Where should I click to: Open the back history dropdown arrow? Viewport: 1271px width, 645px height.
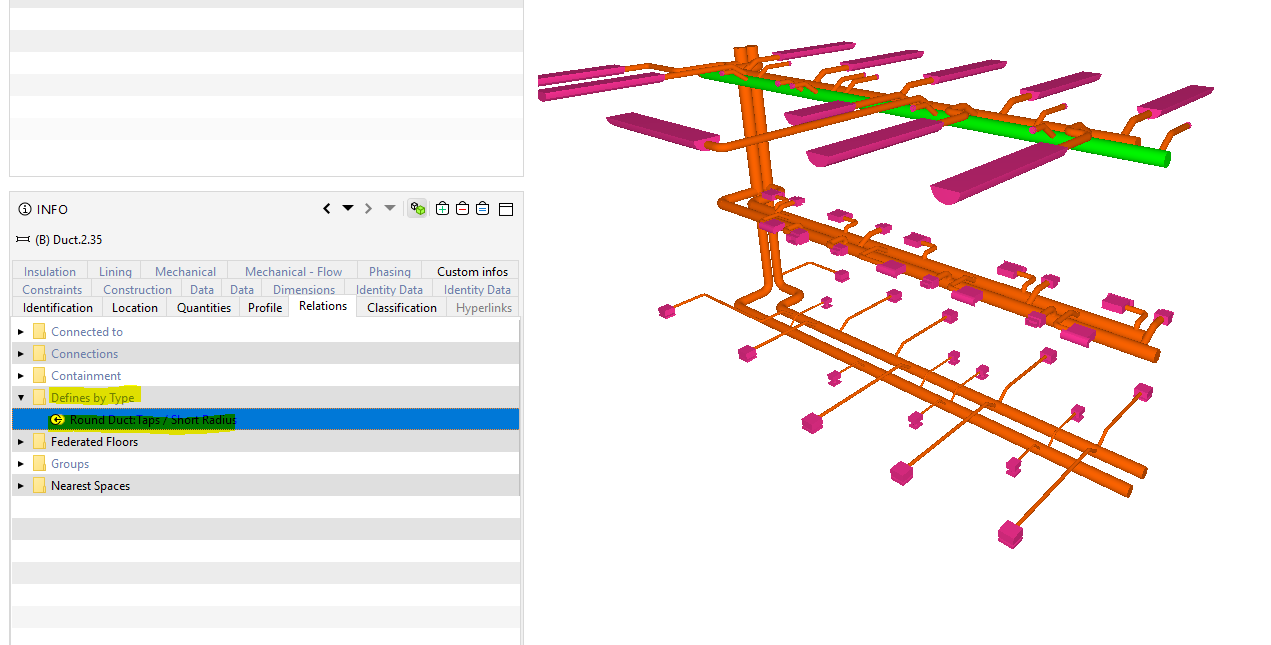(348, 209)
